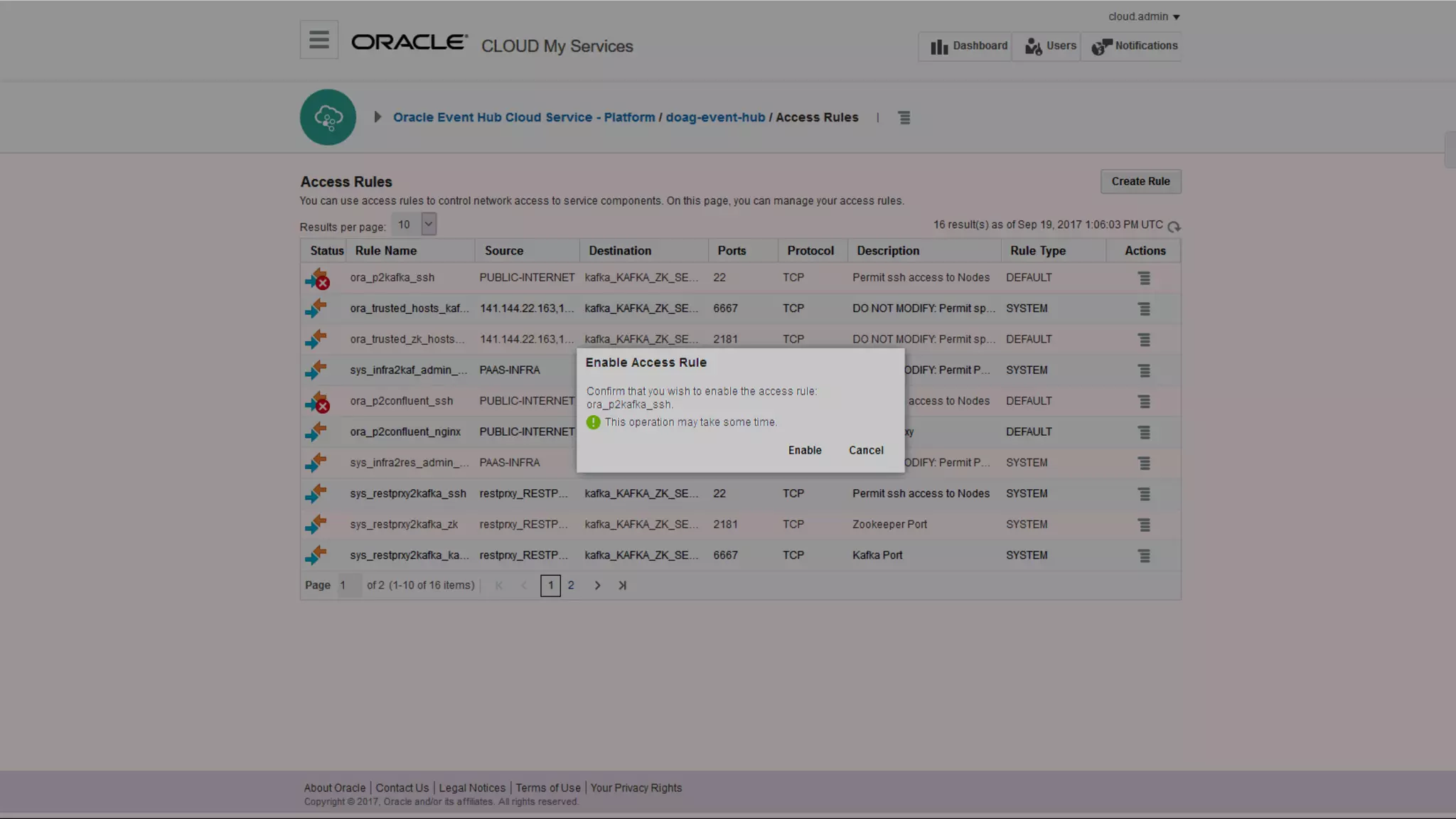Open the Dashboard tab
This screenshot has height=819, width=1456.
(968, 46)
